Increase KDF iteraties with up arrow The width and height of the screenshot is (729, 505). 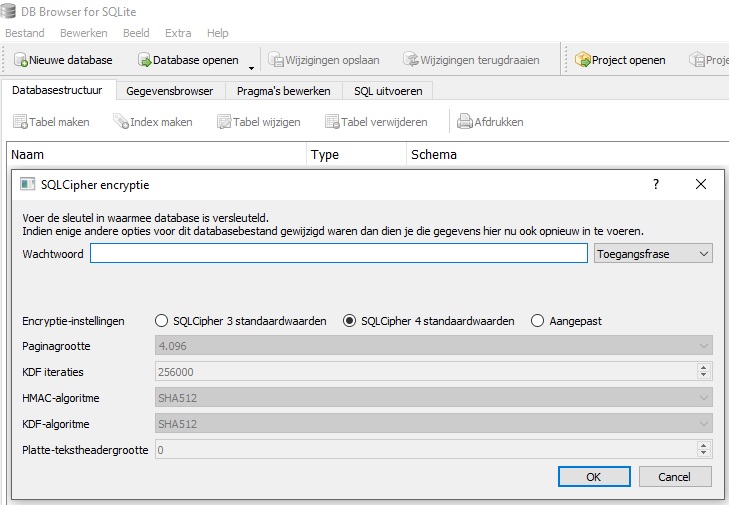[x=703, y=368]
